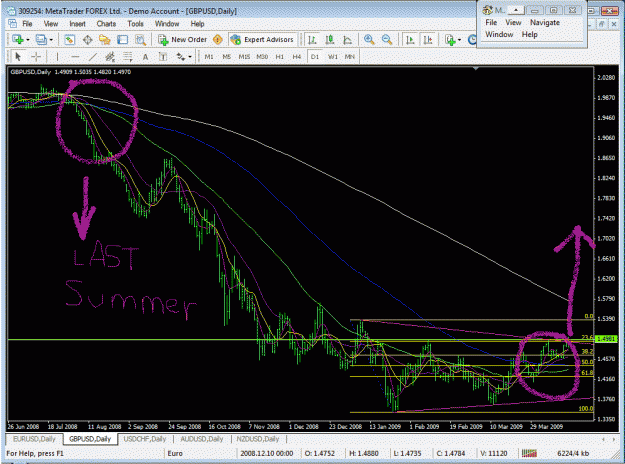Click the Periods clock icon
Image resolution: width=625 pixels, height=464 pixels.
coord(472,39)
